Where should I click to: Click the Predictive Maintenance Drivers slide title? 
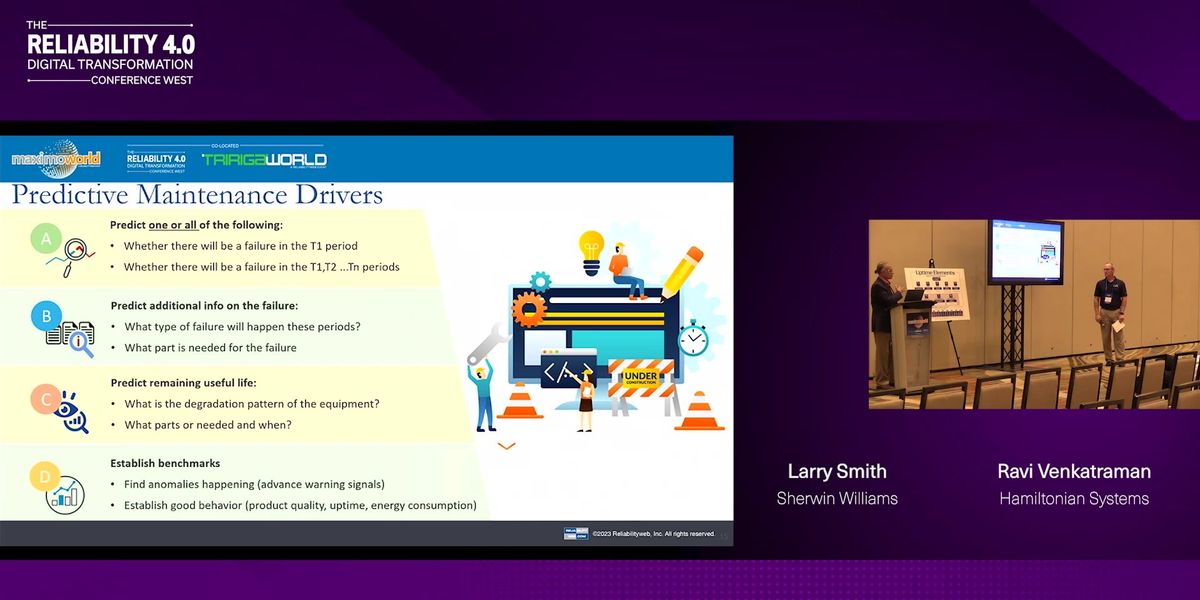tap(197, 194)
